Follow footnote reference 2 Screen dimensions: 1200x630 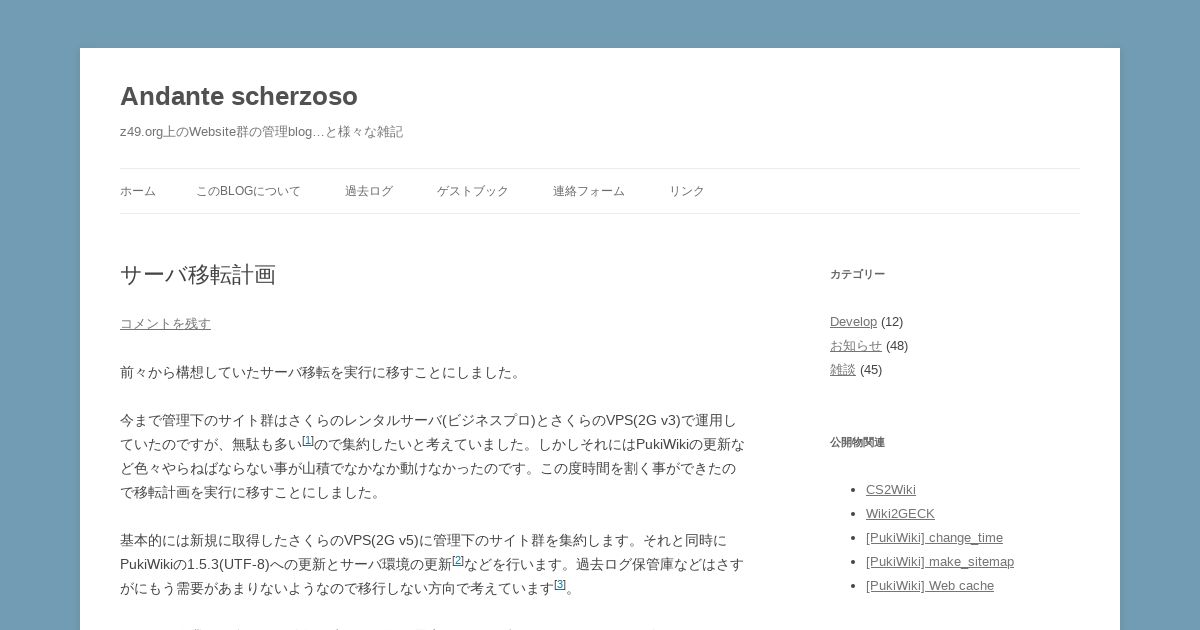tap(458, 560)
